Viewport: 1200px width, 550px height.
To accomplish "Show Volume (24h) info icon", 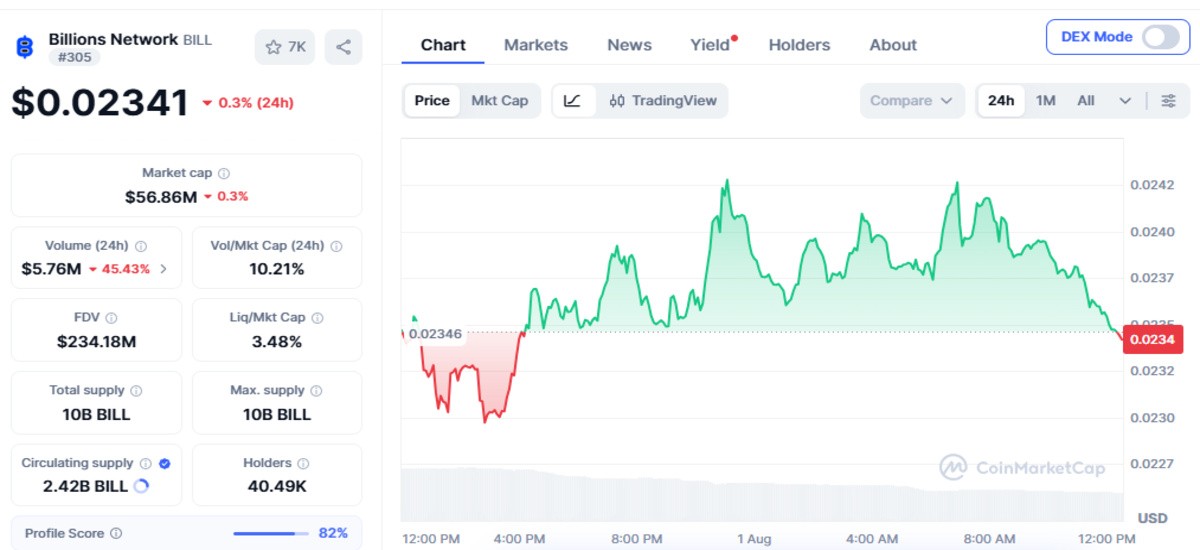I will click(141, 246).
